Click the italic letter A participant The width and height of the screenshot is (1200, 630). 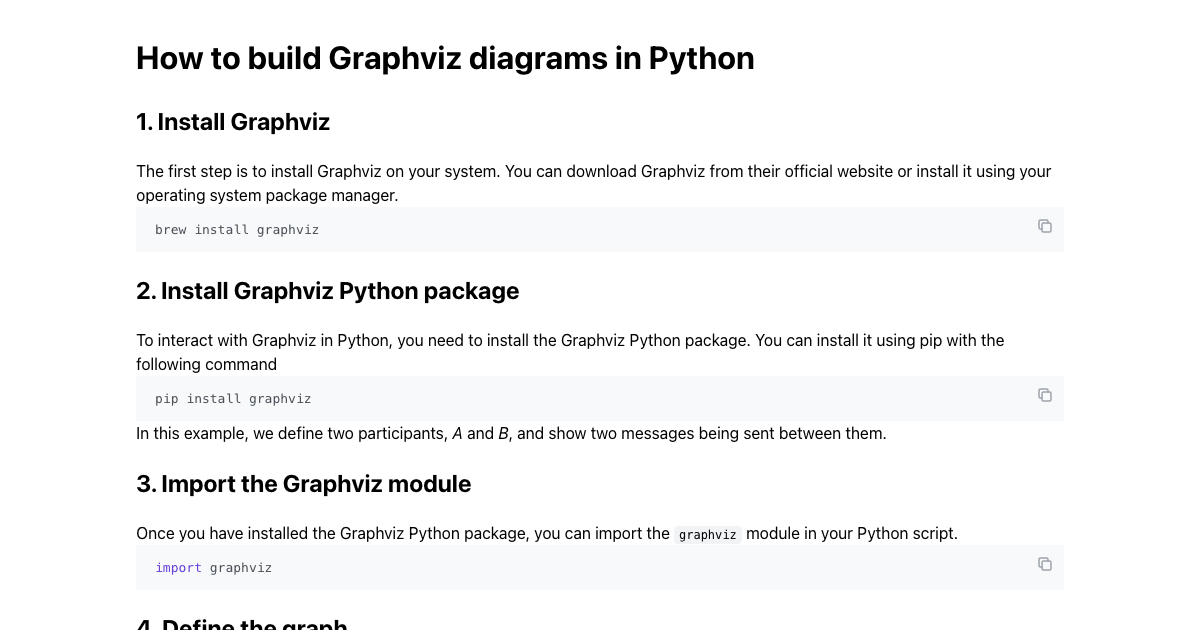pyautogui.click(x=457, y=434)
